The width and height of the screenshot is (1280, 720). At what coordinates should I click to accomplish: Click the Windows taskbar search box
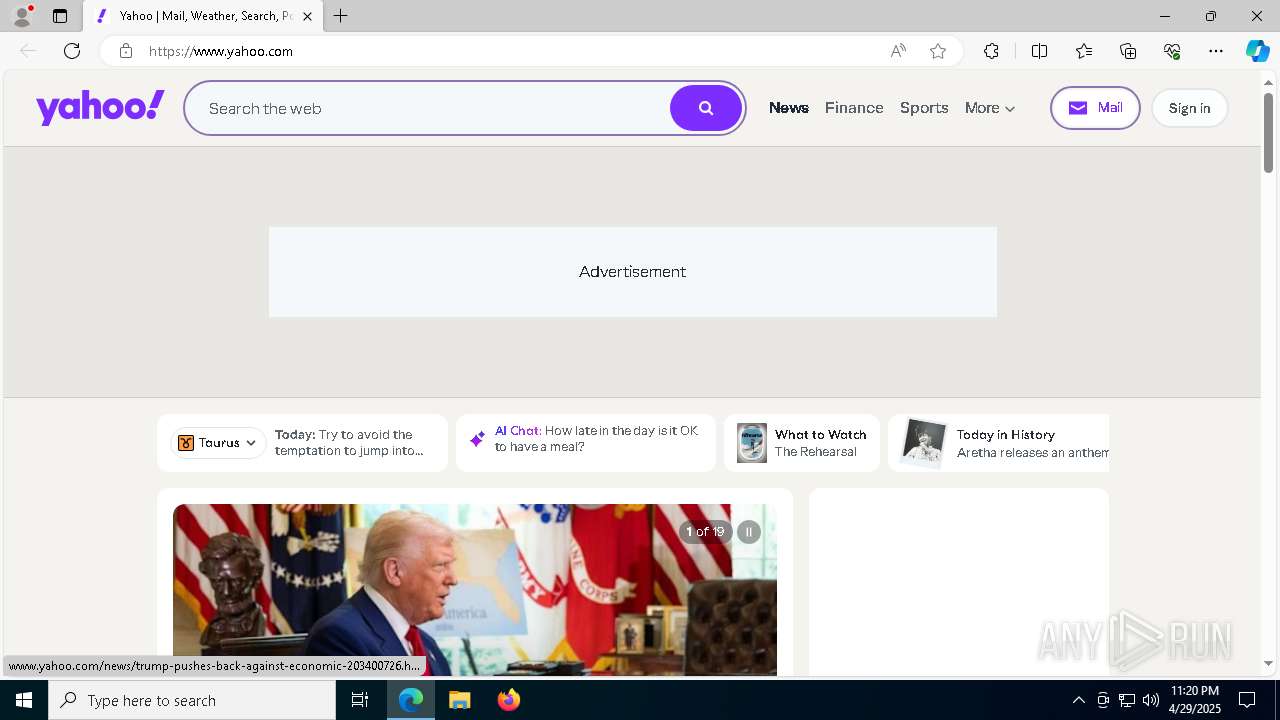pyautogui.click(x=192, y=700)
